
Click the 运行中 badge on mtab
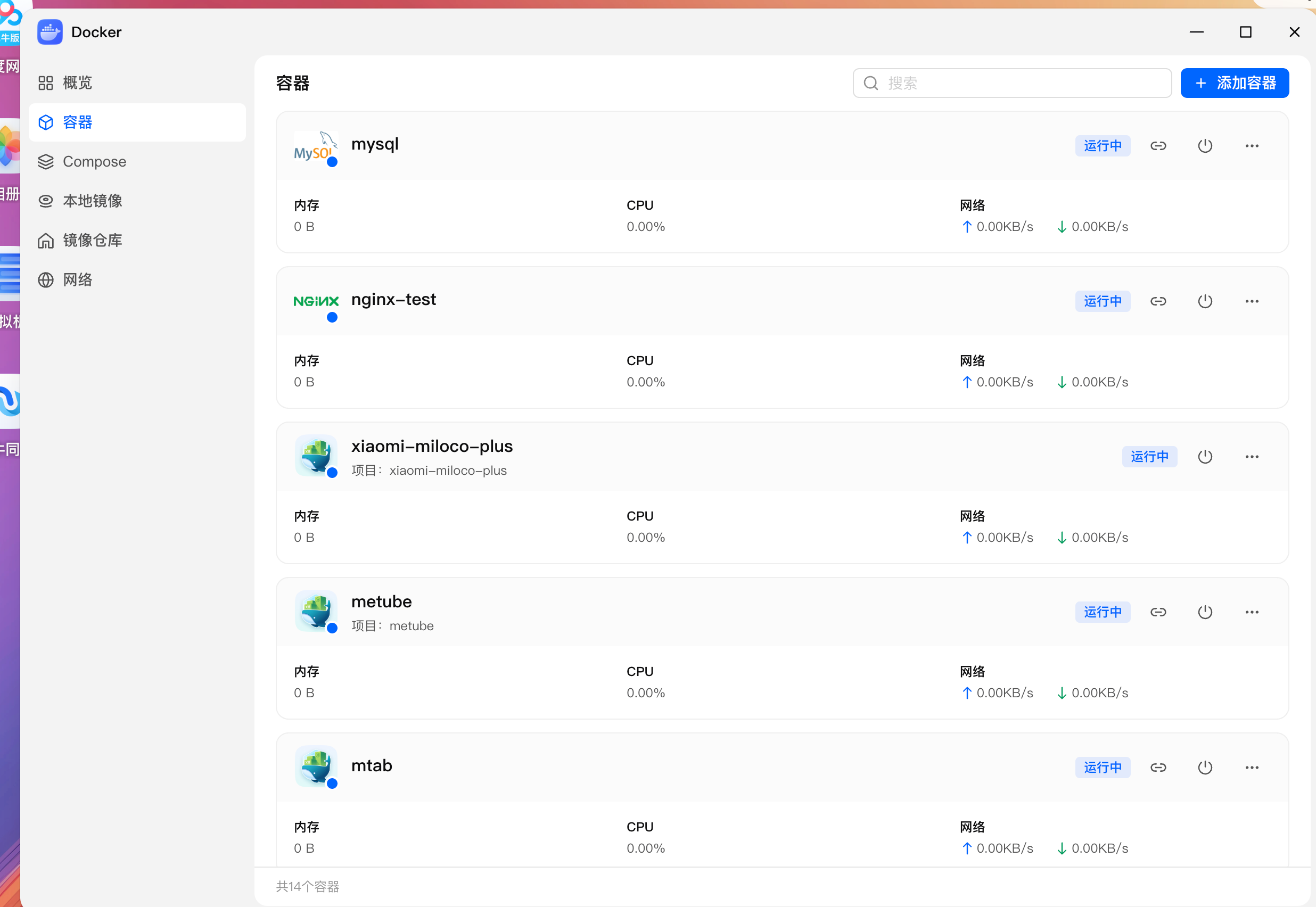tap(1103, 768)
